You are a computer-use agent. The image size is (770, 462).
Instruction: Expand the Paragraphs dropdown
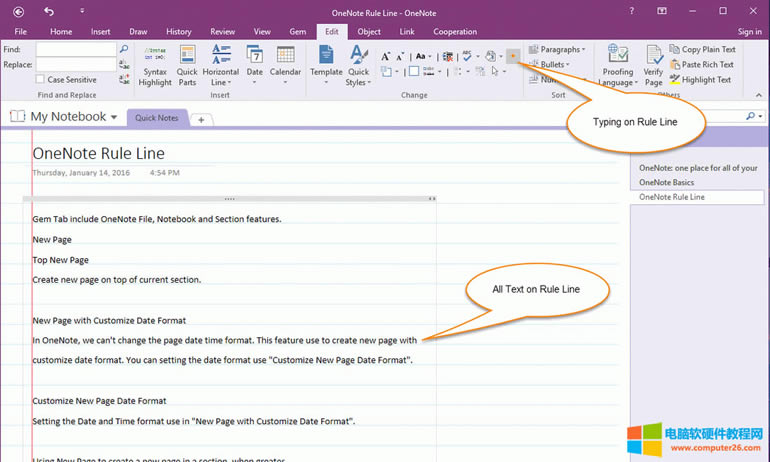(556, 49)
